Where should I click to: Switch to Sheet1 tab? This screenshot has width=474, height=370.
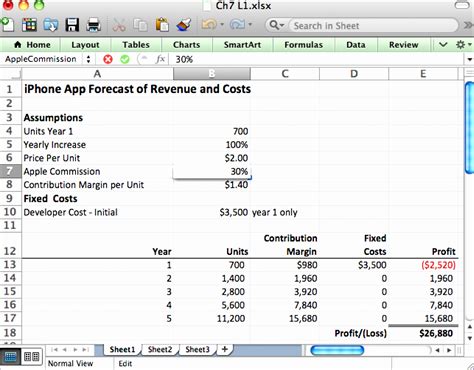click(122, 349)
